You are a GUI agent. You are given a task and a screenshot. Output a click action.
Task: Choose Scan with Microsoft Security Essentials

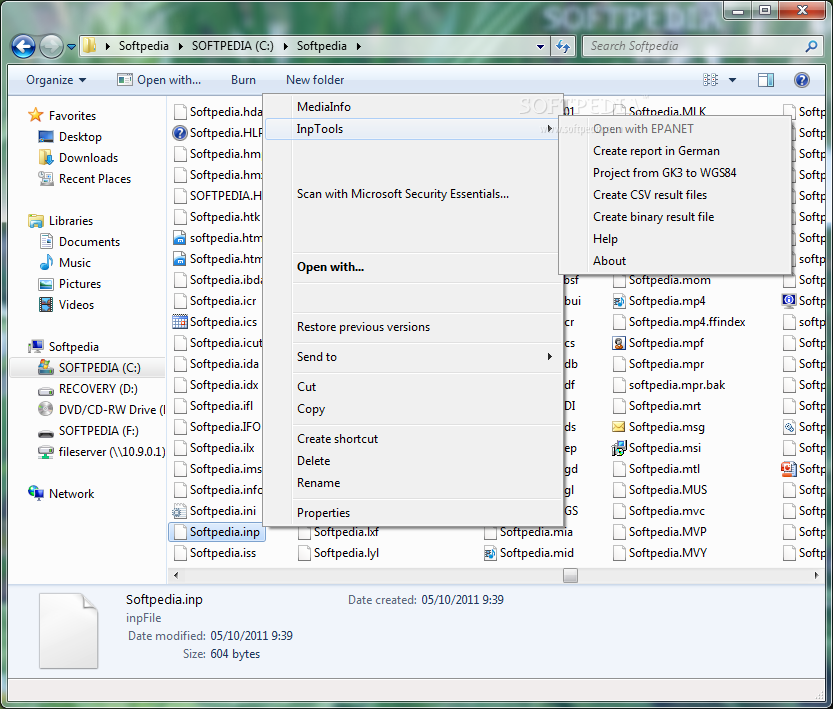click(412, 194)
